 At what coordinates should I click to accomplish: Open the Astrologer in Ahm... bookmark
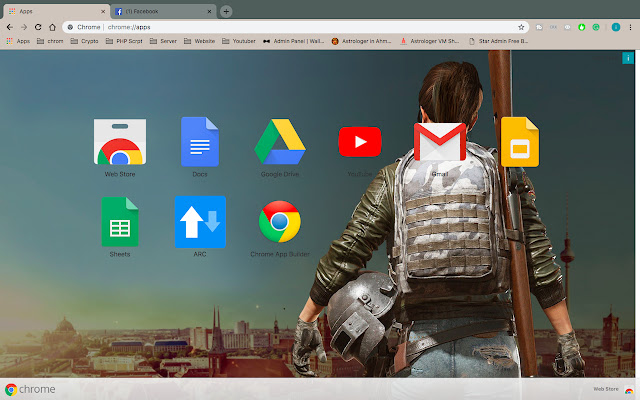pyautogui.click(x=361, y=41)
